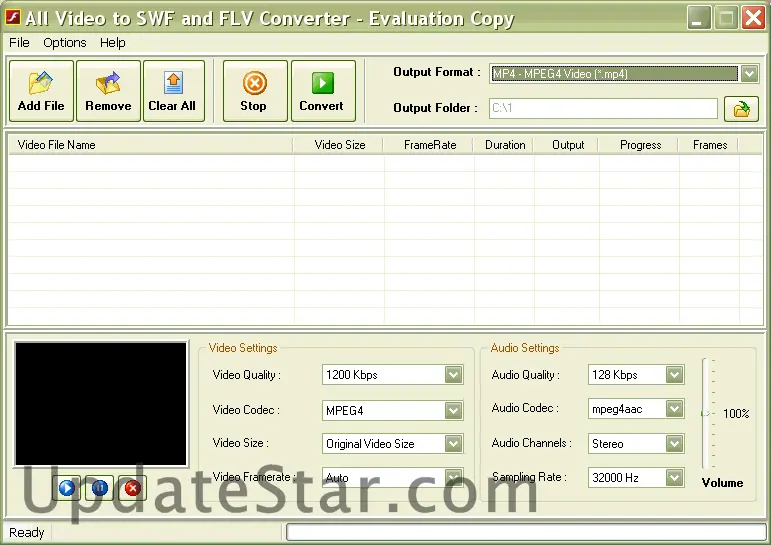Click the Clear All toolbar button
Image resolution: width=771 pixels, height=545 pixels.
pos(174,91)
